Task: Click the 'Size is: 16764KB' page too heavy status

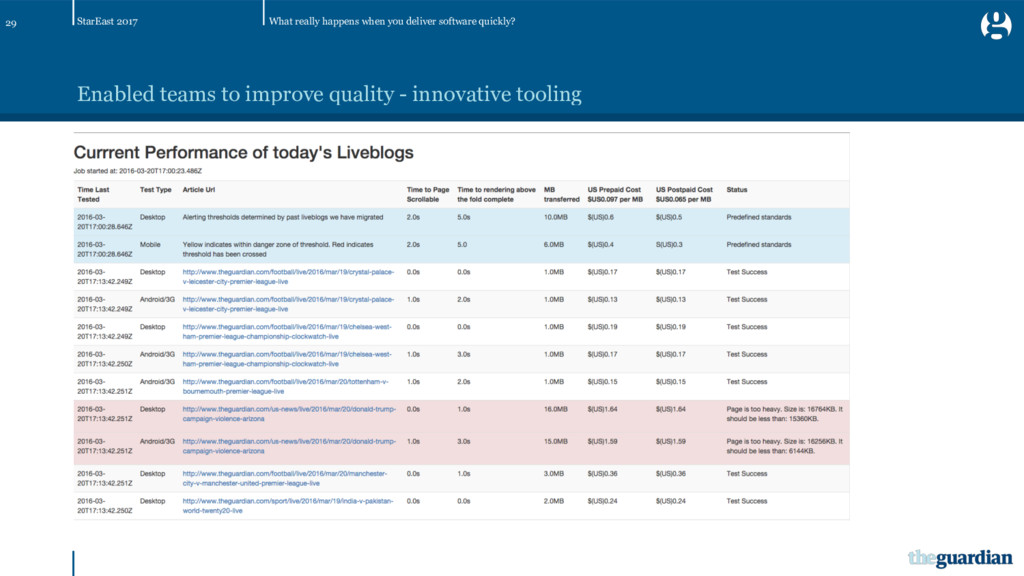Action: 784,414
